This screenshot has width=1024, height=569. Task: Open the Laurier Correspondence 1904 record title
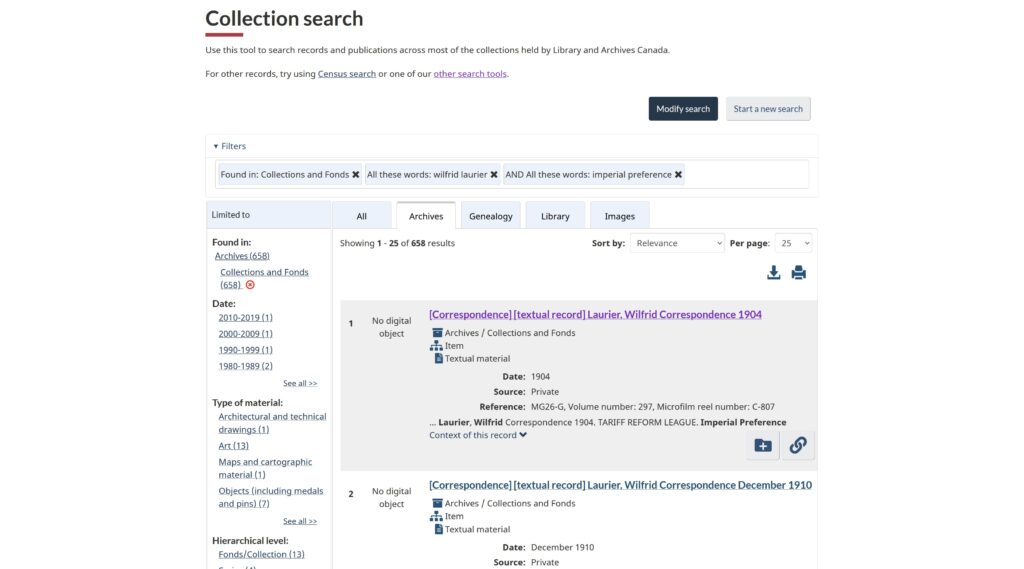tap(595, 315)
